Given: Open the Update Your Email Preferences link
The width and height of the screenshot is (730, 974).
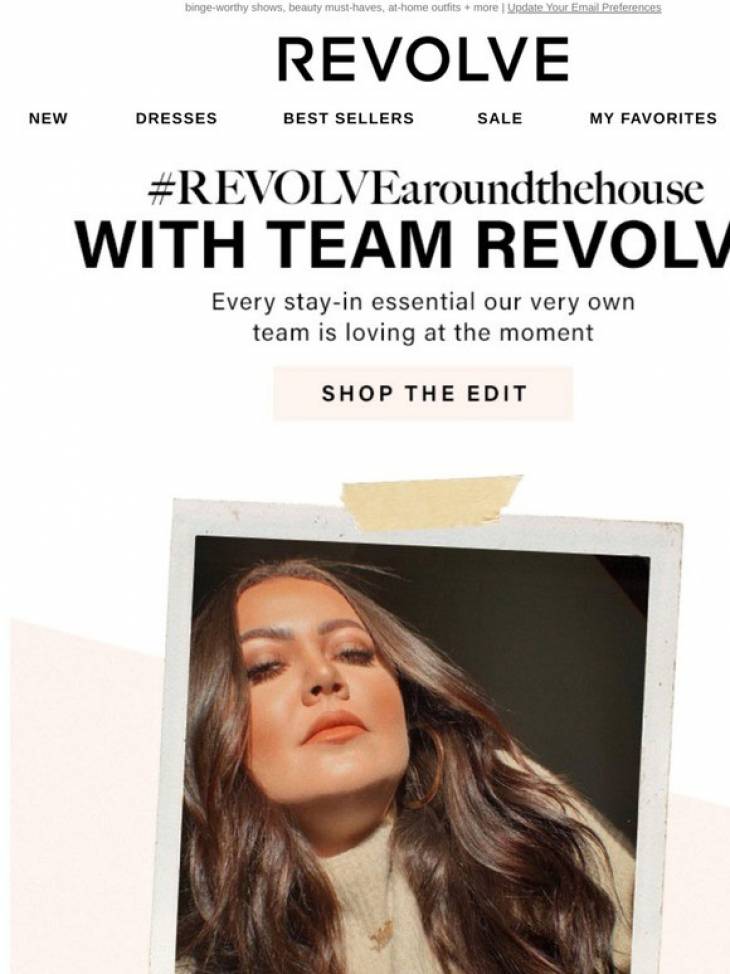Looking at the screenshot, I should coord(584,7).
